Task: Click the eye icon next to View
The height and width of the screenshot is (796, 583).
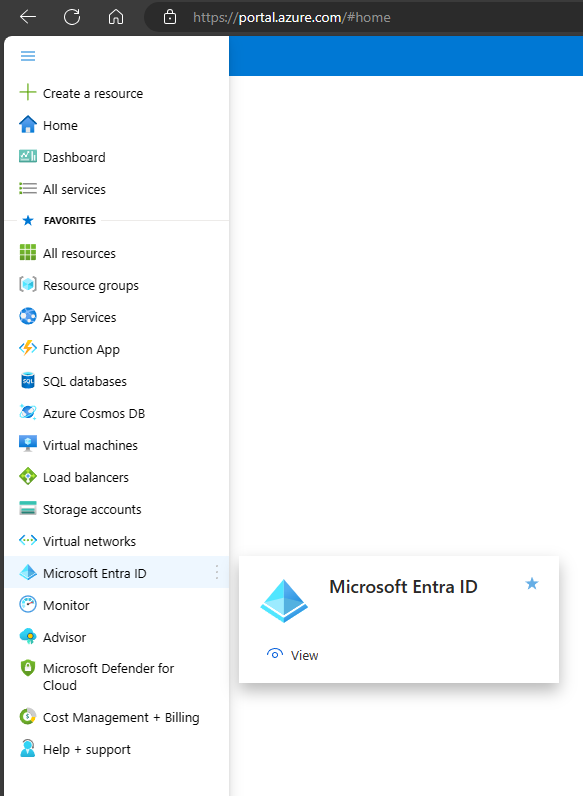Action: [275, 654]
